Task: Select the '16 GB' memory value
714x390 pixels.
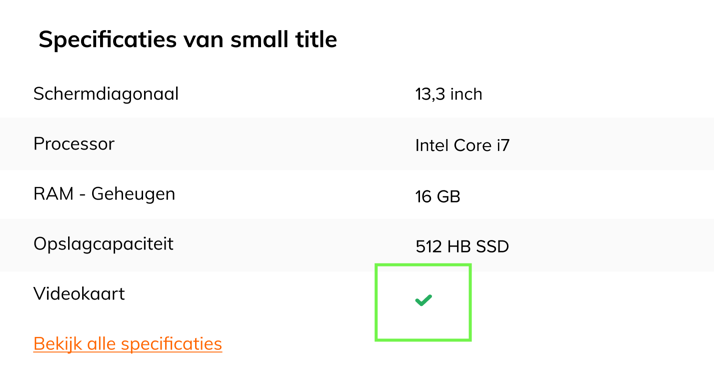Action: [438, 196]
